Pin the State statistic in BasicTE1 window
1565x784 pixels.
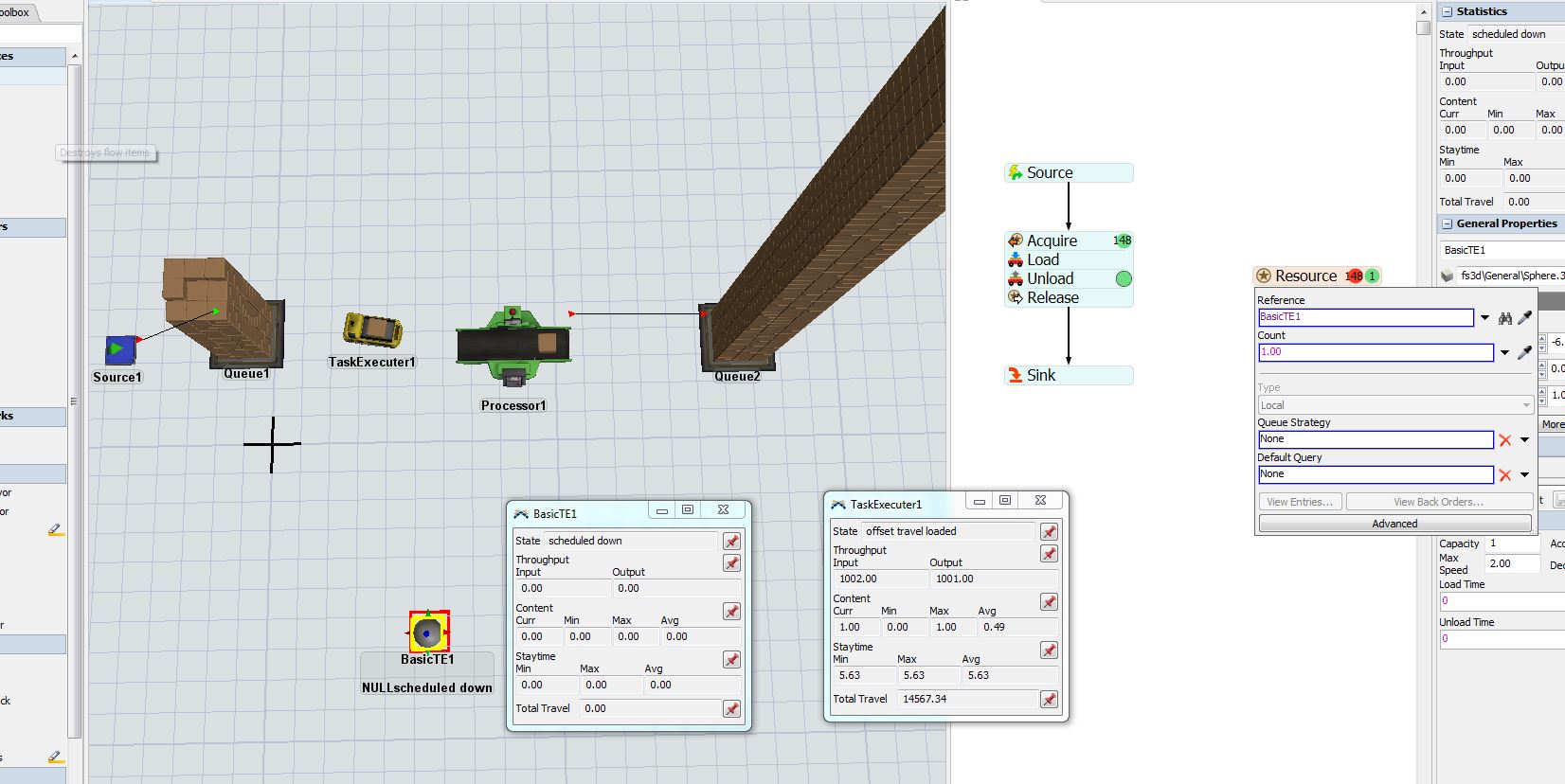coord(731,541)
